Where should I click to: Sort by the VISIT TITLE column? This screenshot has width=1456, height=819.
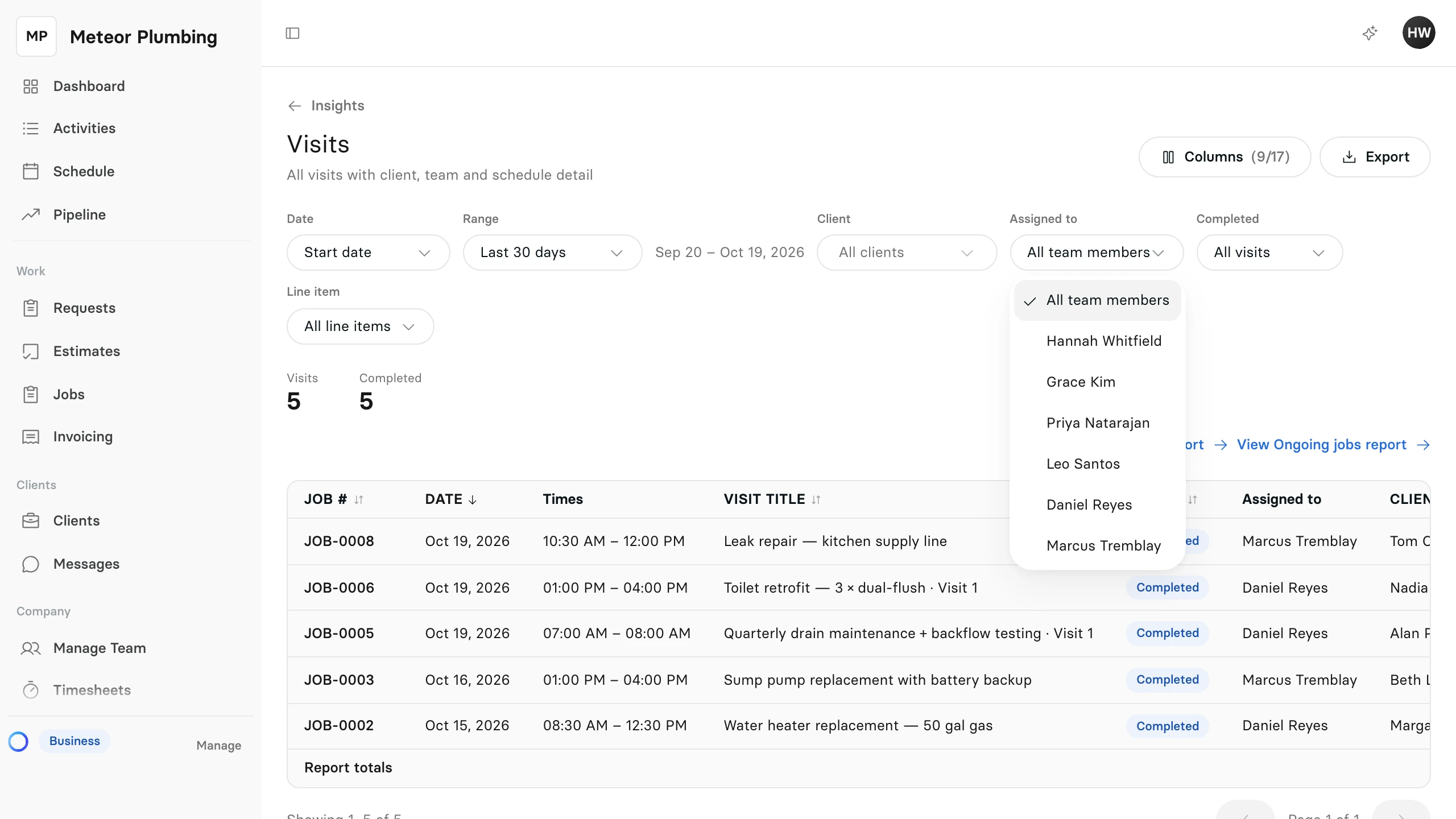772,499
